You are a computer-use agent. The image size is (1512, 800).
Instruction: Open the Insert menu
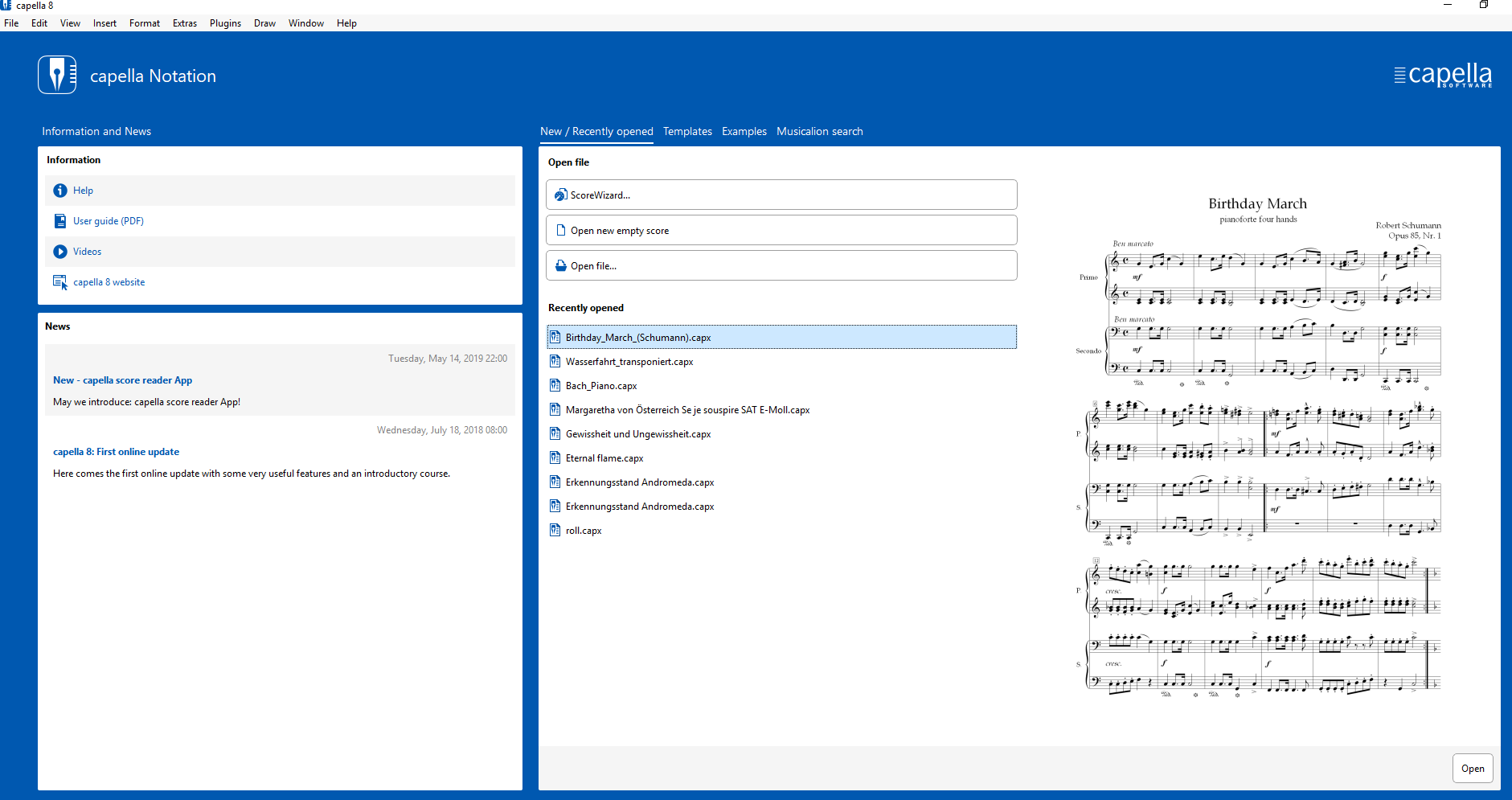[x=104, y=23]
